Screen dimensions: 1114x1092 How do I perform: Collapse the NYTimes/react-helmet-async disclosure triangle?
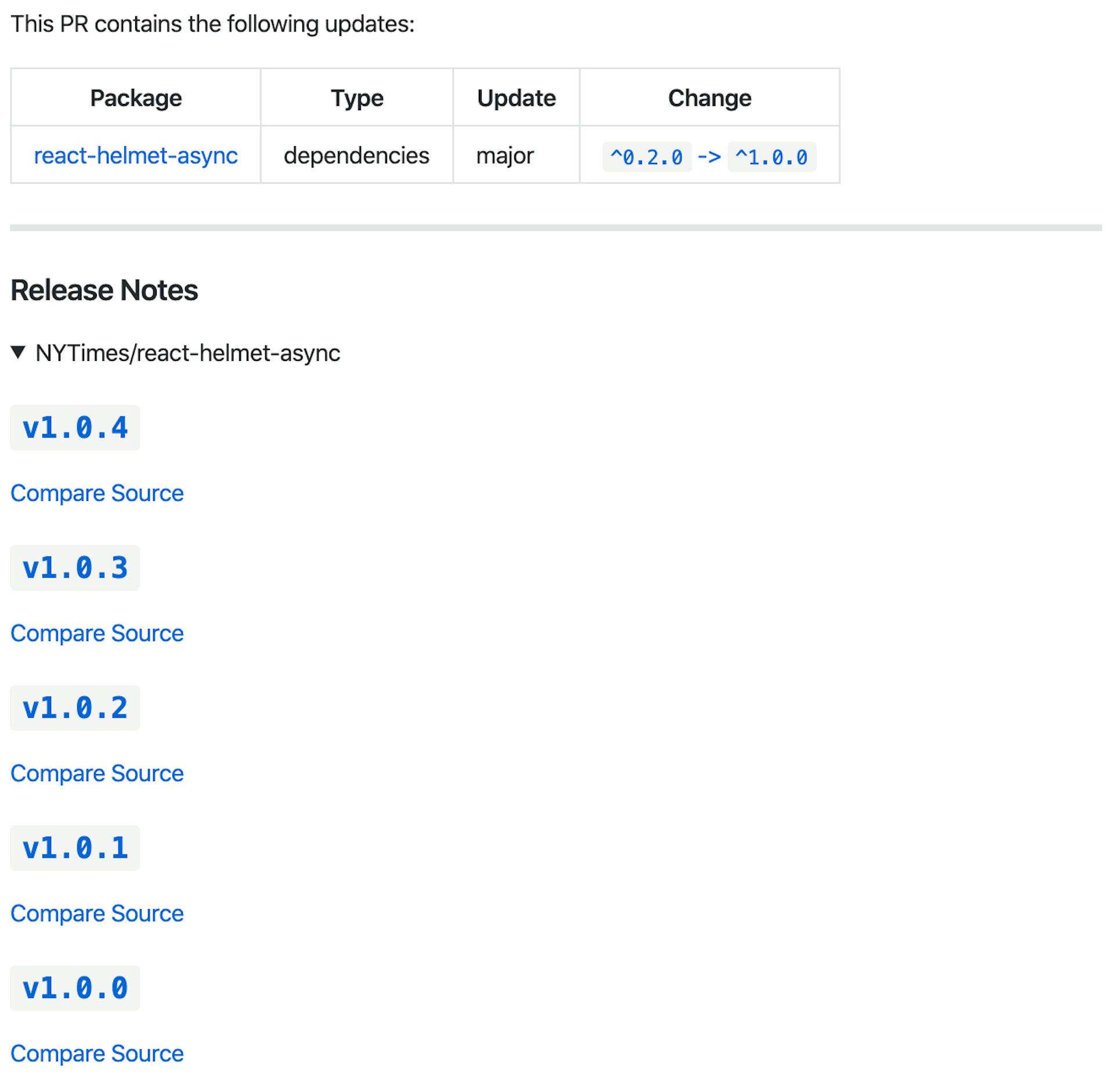[18, 352]
